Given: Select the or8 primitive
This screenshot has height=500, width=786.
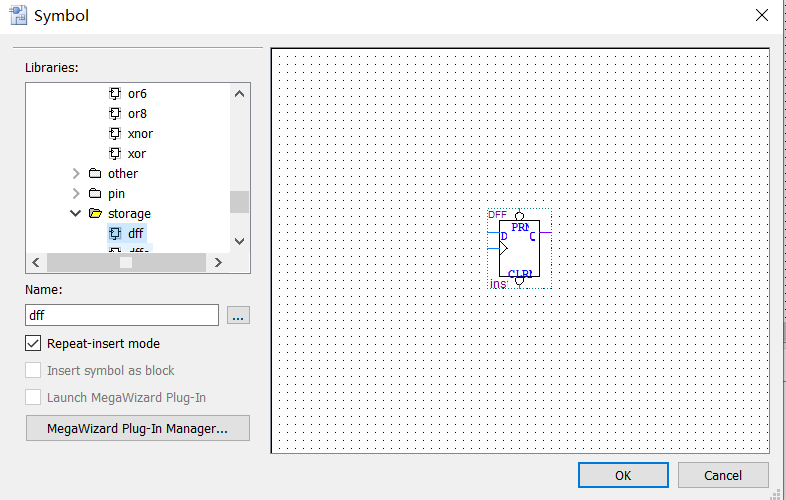Looking at the screenshot, I should click(x=137, y=113).
